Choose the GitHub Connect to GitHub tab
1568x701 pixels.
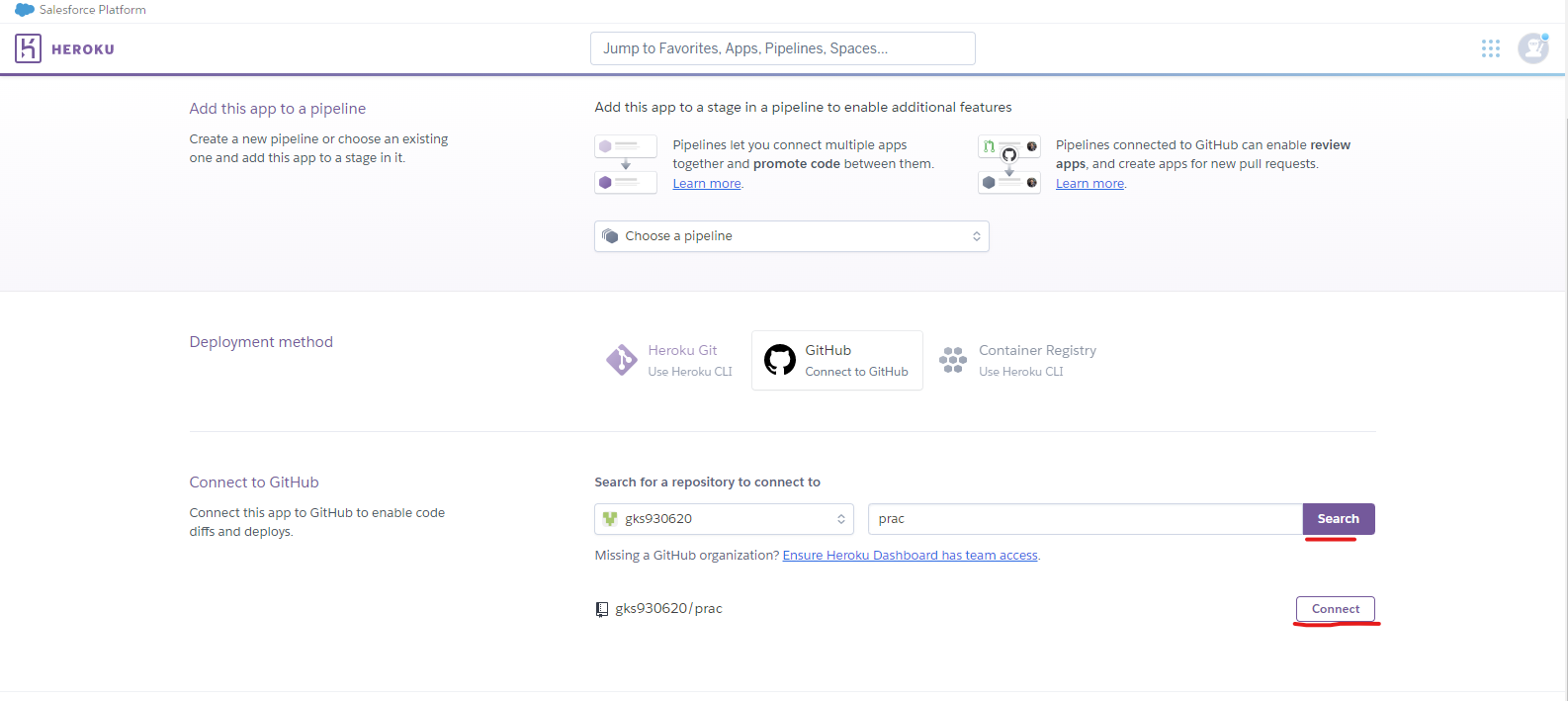[x=837, y=361]
